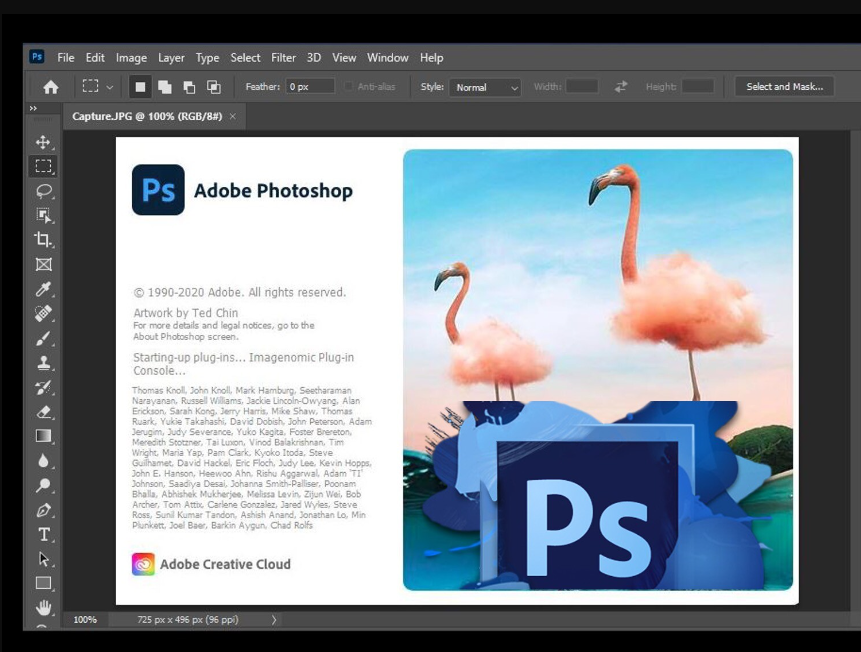Choose Add to Selection mode
The width and height of the screenshot is (861, 652).
(165, 87)
